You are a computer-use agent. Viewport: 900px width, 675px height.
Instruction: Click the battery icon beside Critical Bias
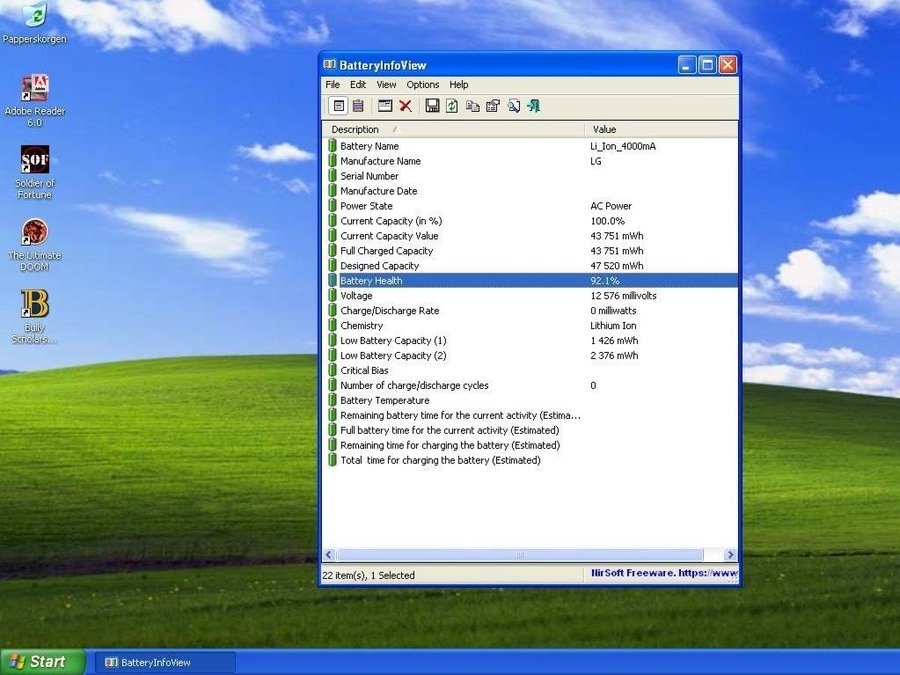[332, 370]
